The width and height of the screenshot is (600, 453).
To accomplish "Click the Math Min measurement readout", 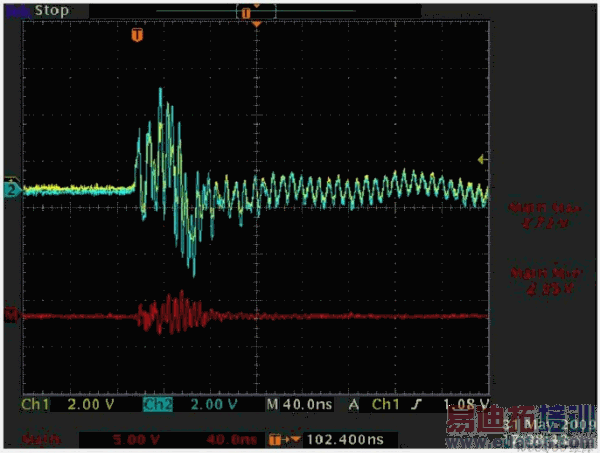I will pos(546,281).
